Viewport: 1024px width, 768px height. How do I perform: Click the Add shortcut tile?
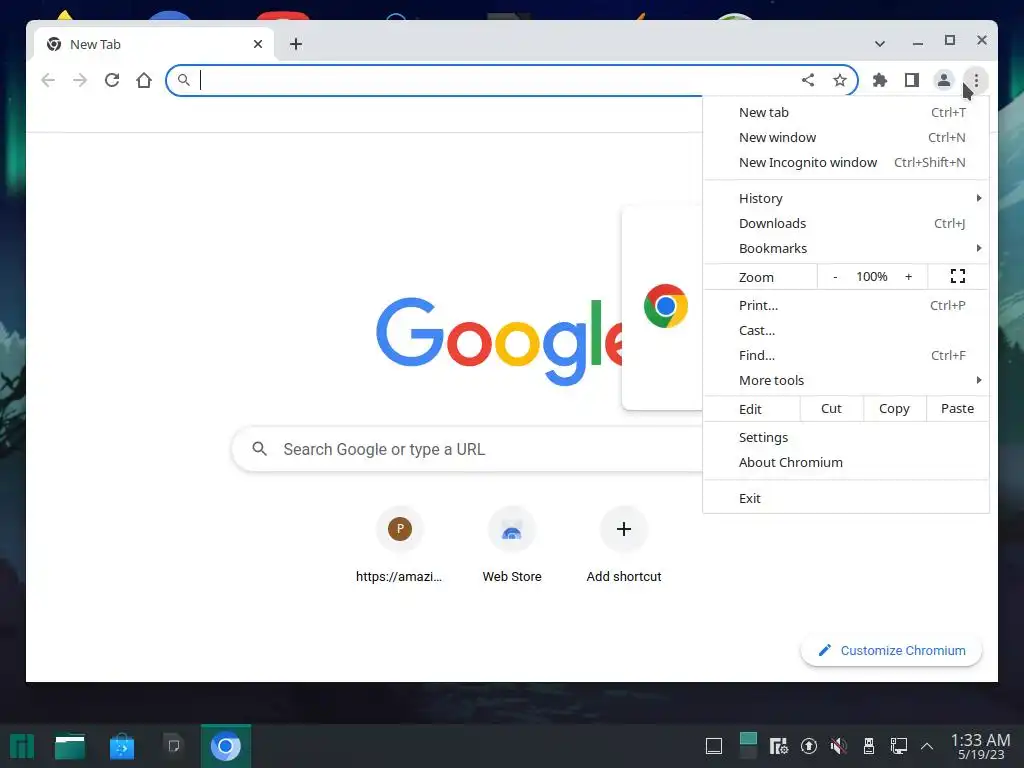click(624, 545)
